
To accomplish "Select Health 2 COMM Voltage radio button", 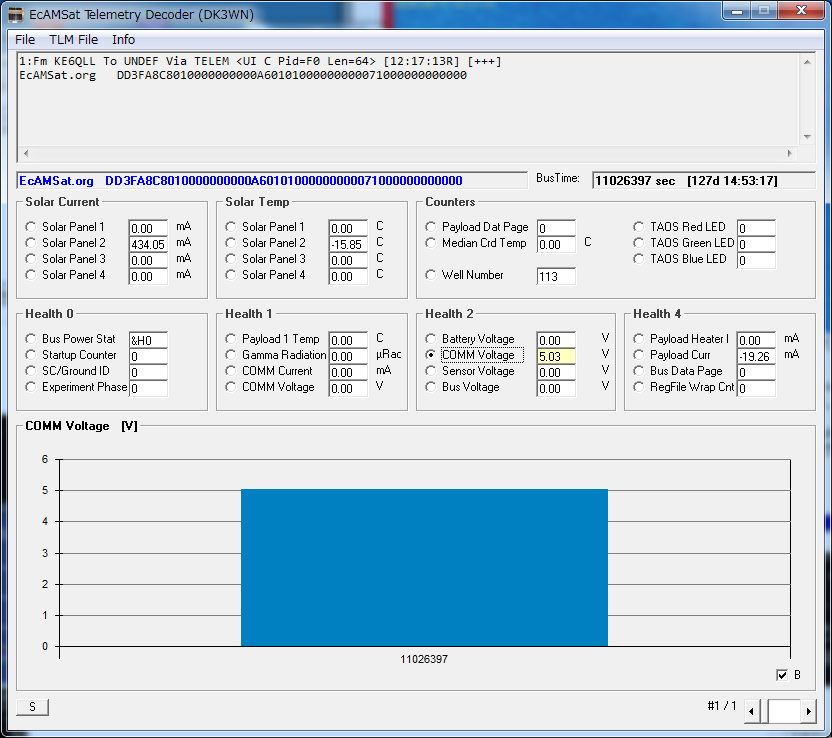I will click(x=431, y=355).
